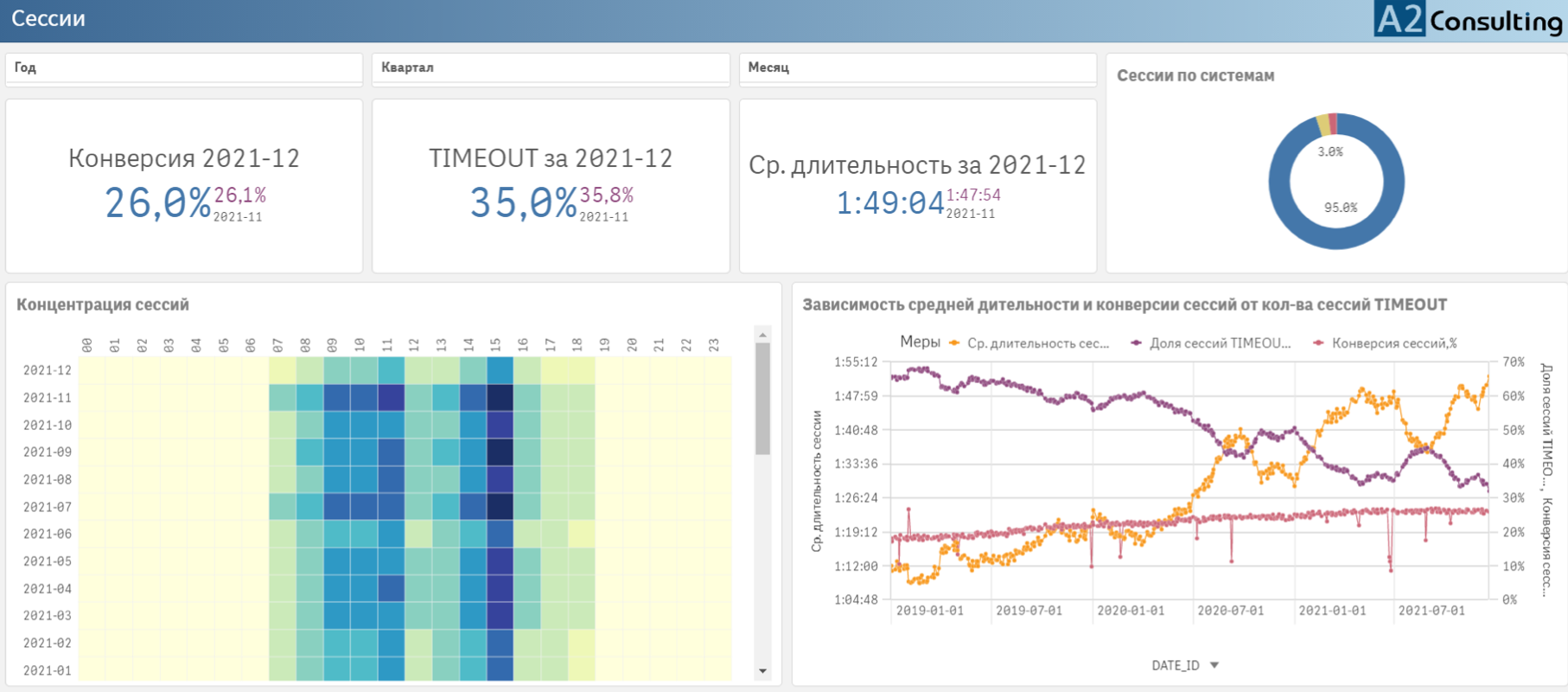Click the Конверсия 2021-12 KPI value
Viewport: 1568px width, 692px height.
coord(157,203)
